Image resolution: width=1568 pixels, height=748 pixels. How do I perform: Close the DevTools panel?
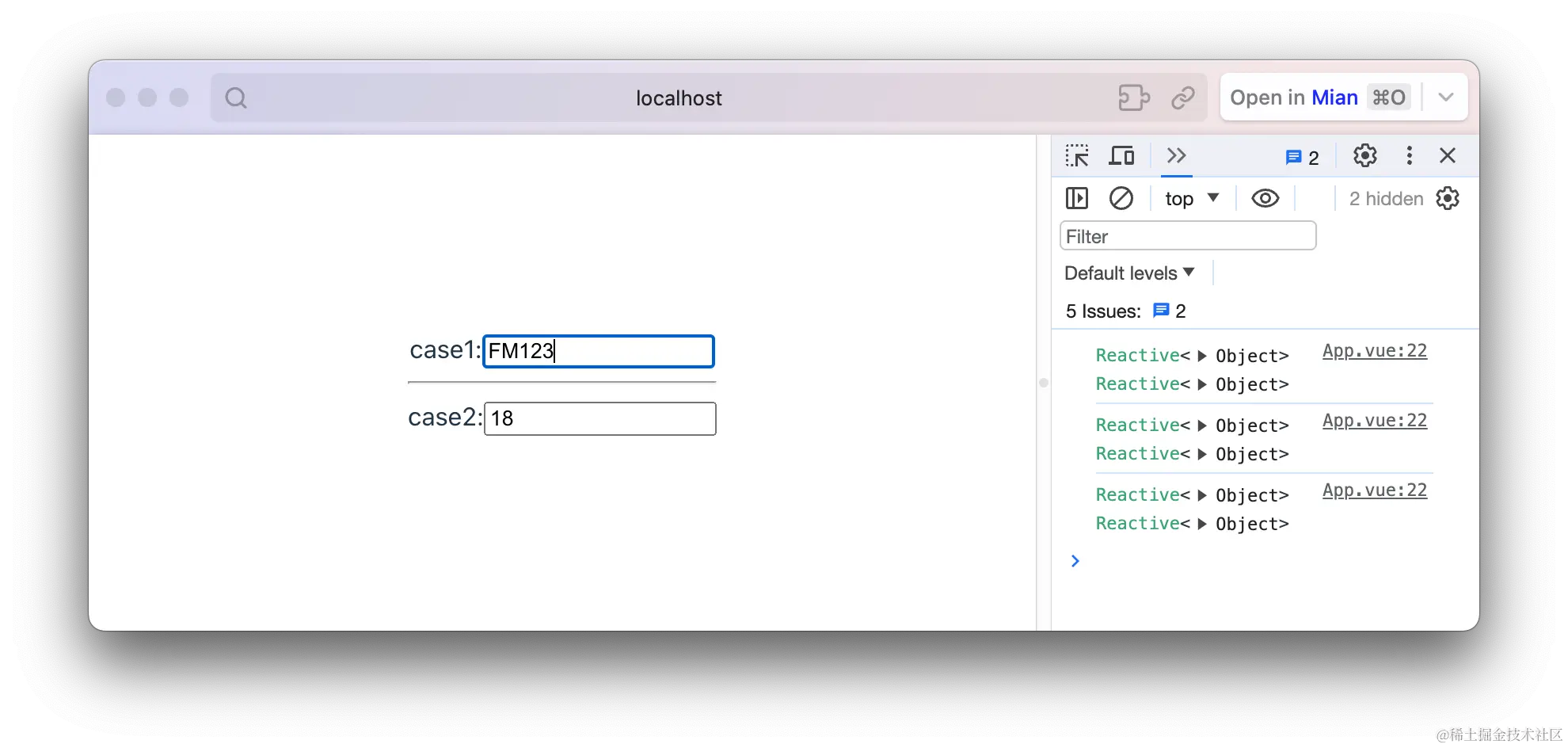point(1448,155)
